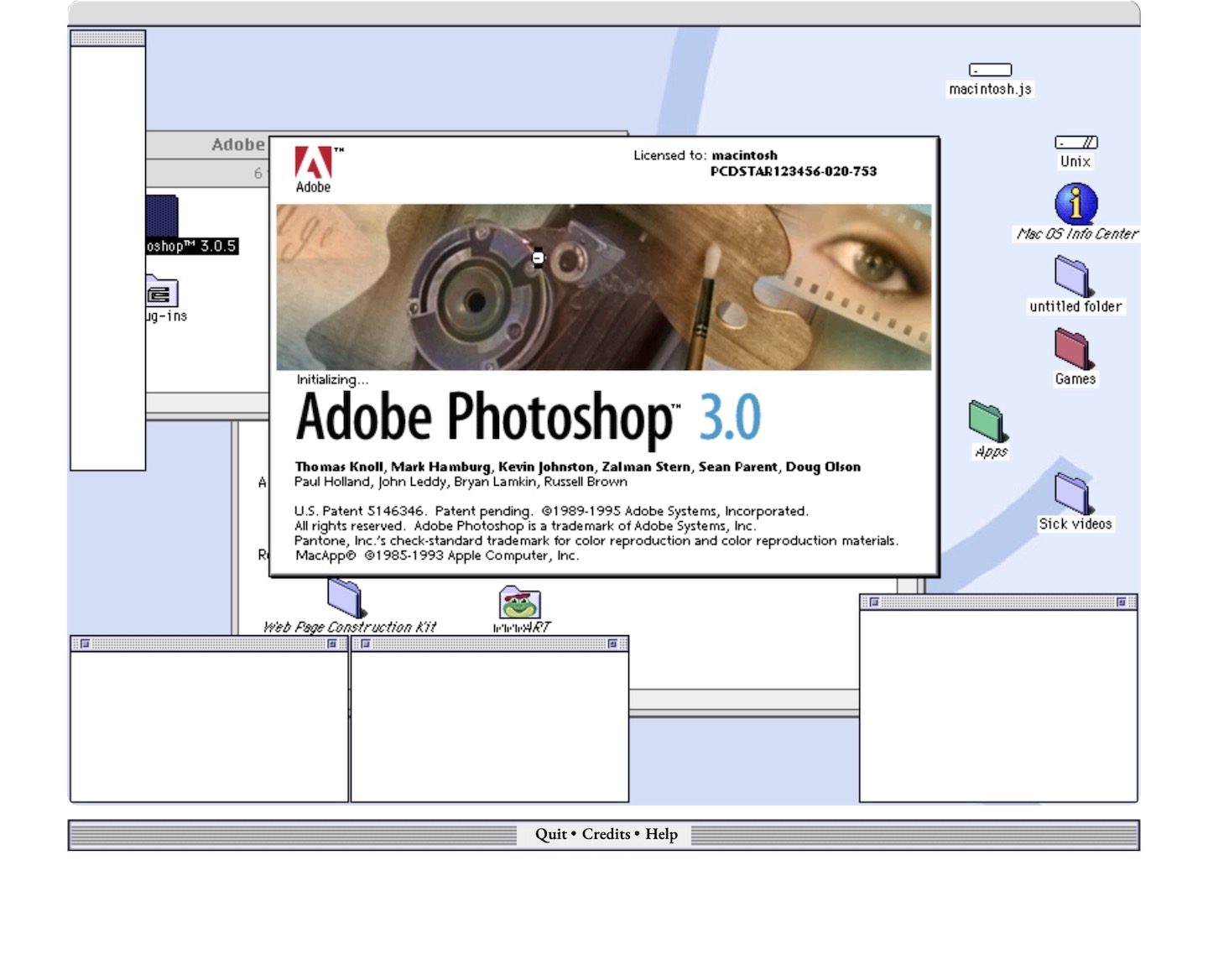
Task: Click the Quit link
Action: [551, 834]
